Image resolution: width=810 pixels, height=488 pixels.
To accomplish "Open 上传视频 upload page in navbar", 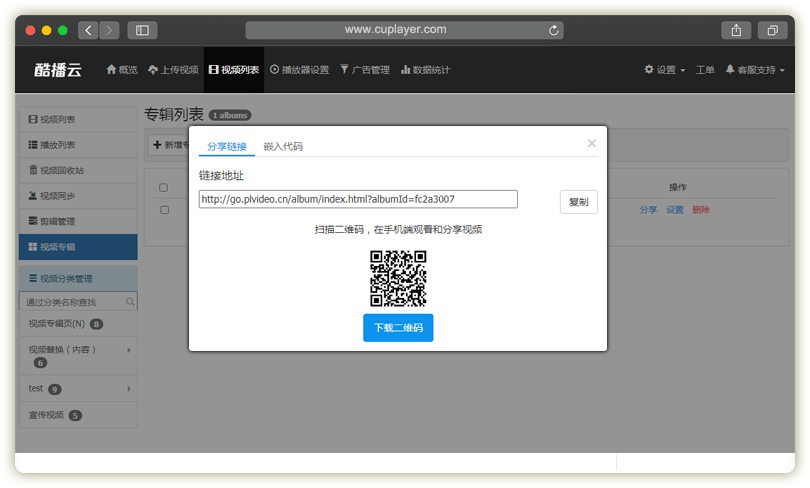I will [173, 70].
